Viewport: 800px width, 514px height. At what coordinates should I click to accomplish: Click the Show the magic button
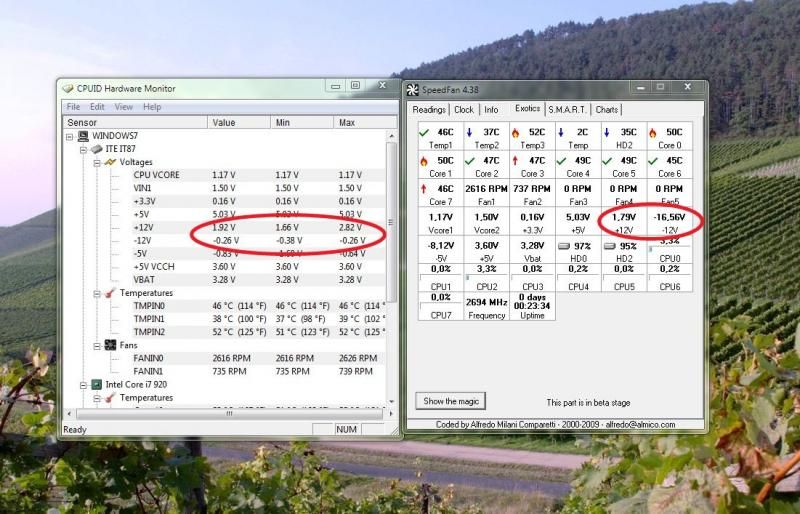[x=451, y=401]
